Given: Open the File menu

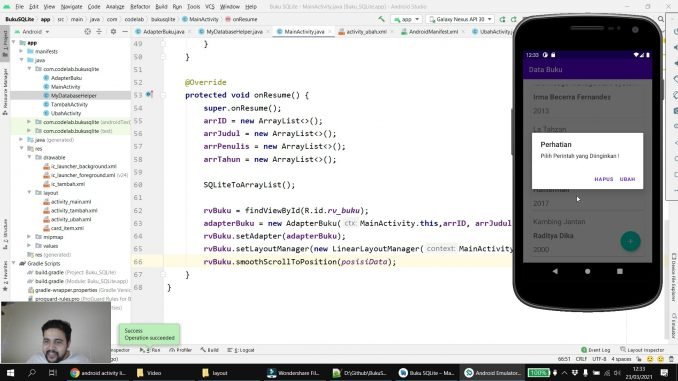Looking at the screenshot, I should click(19, 6).
